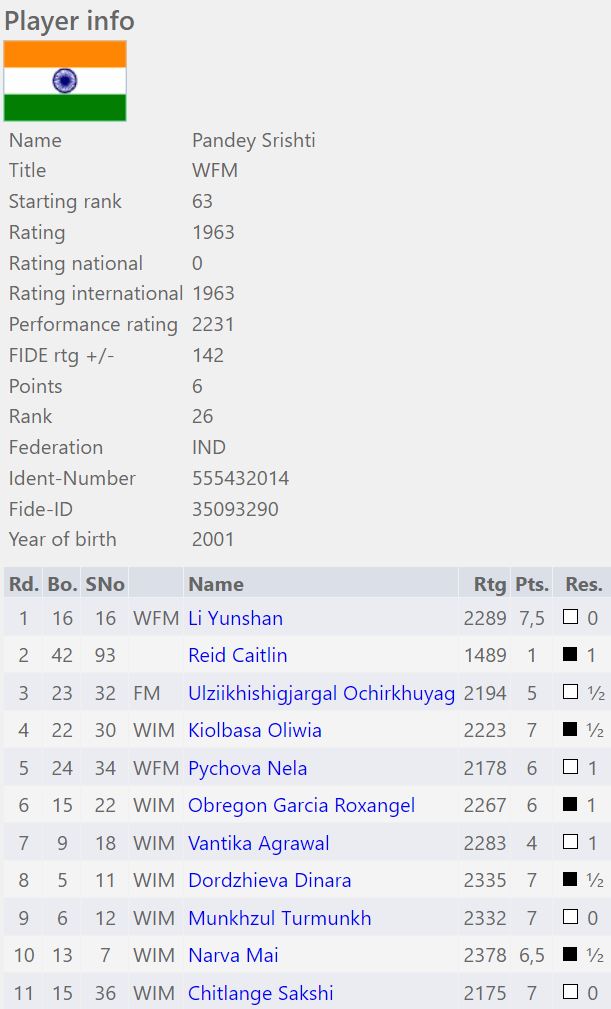Click Pychova Nela name link
The width and height of the screenshot is (611, 1009).
point(247,768)
